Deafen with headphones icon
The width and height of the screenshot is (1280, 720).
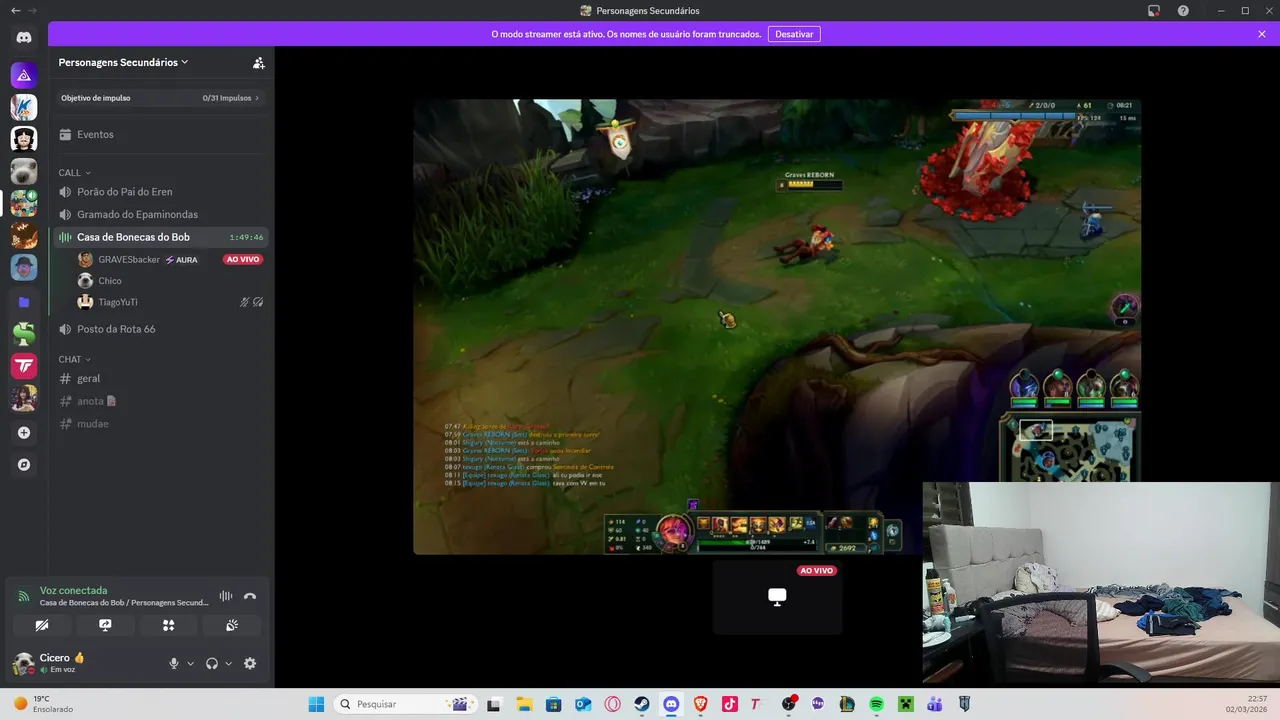point(212,663)
